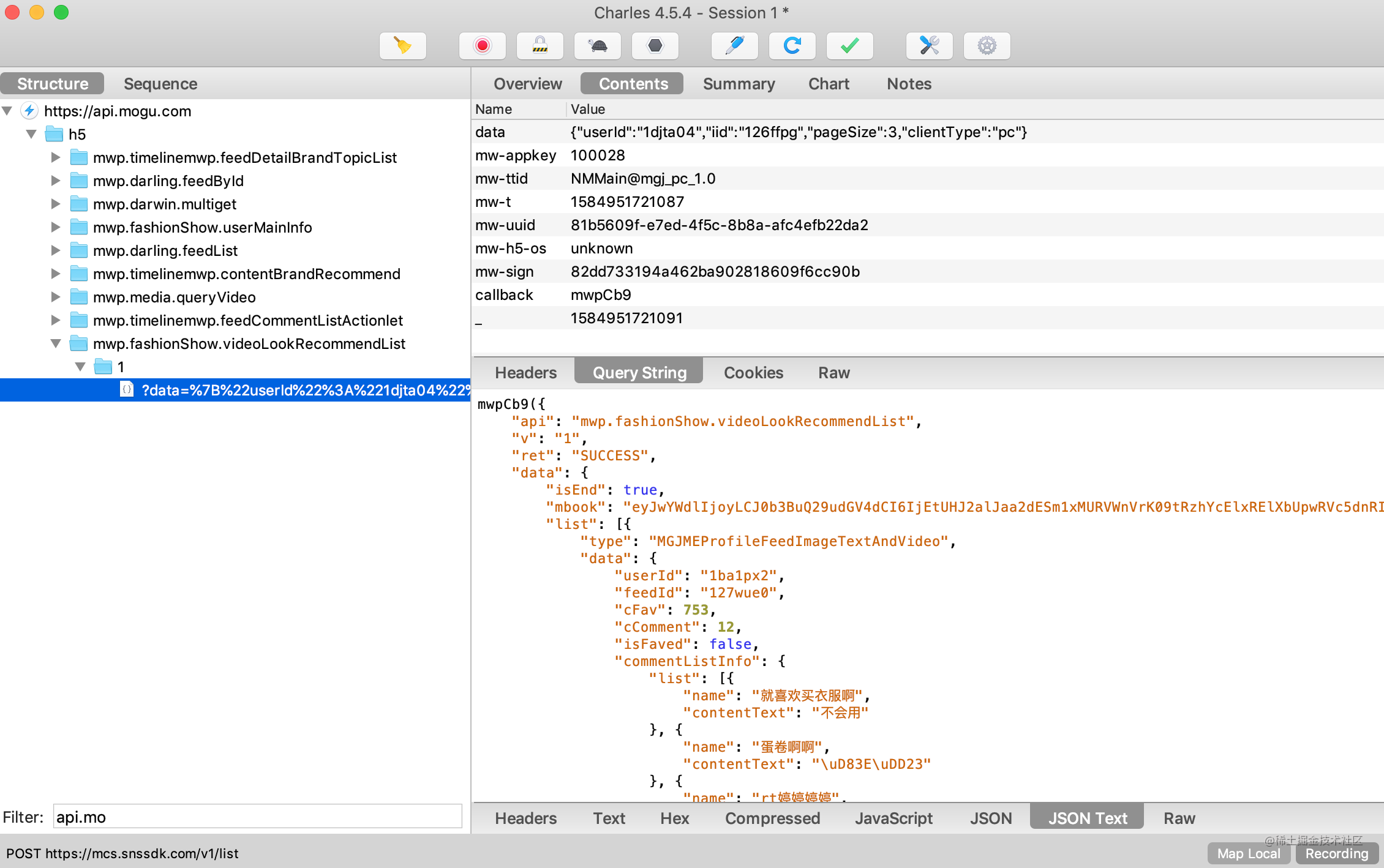This screenshot has width=1384, height=868.
Task: Select the mw-sign parameter row
Action: [927, 271]
